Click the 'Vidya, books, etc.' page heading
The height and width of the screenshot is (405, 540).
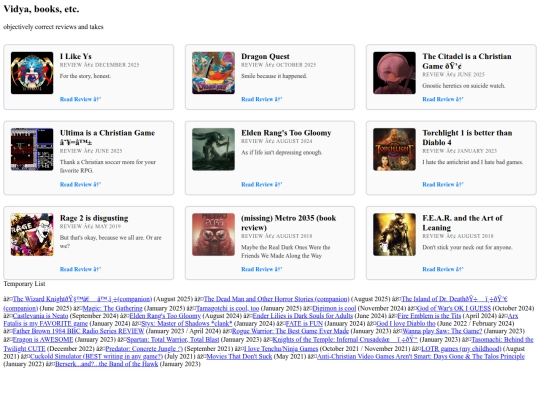point(41,9)
